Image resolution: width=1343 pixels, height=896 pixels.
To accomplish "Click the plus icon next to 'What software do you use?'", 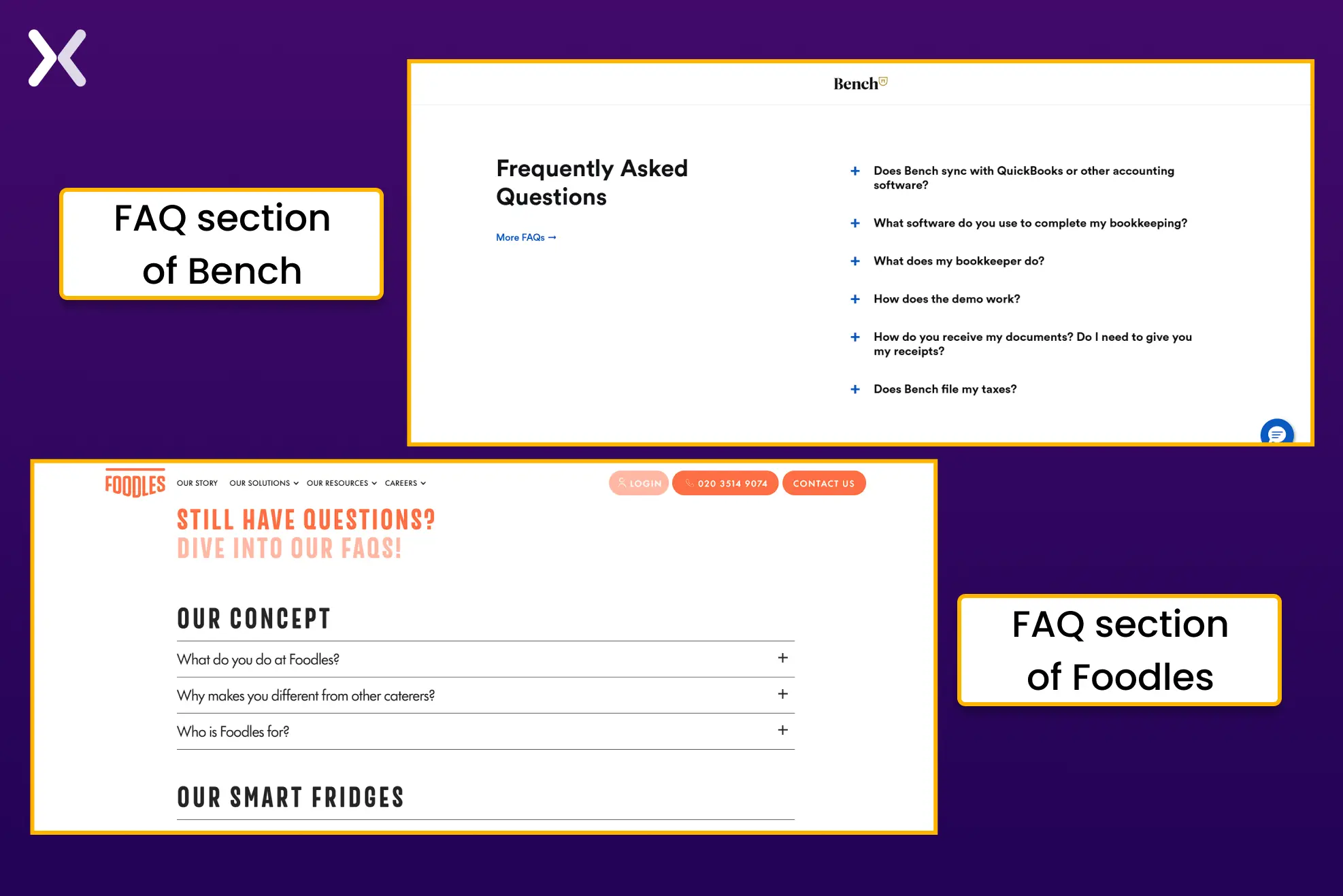I will pos(856,223).
